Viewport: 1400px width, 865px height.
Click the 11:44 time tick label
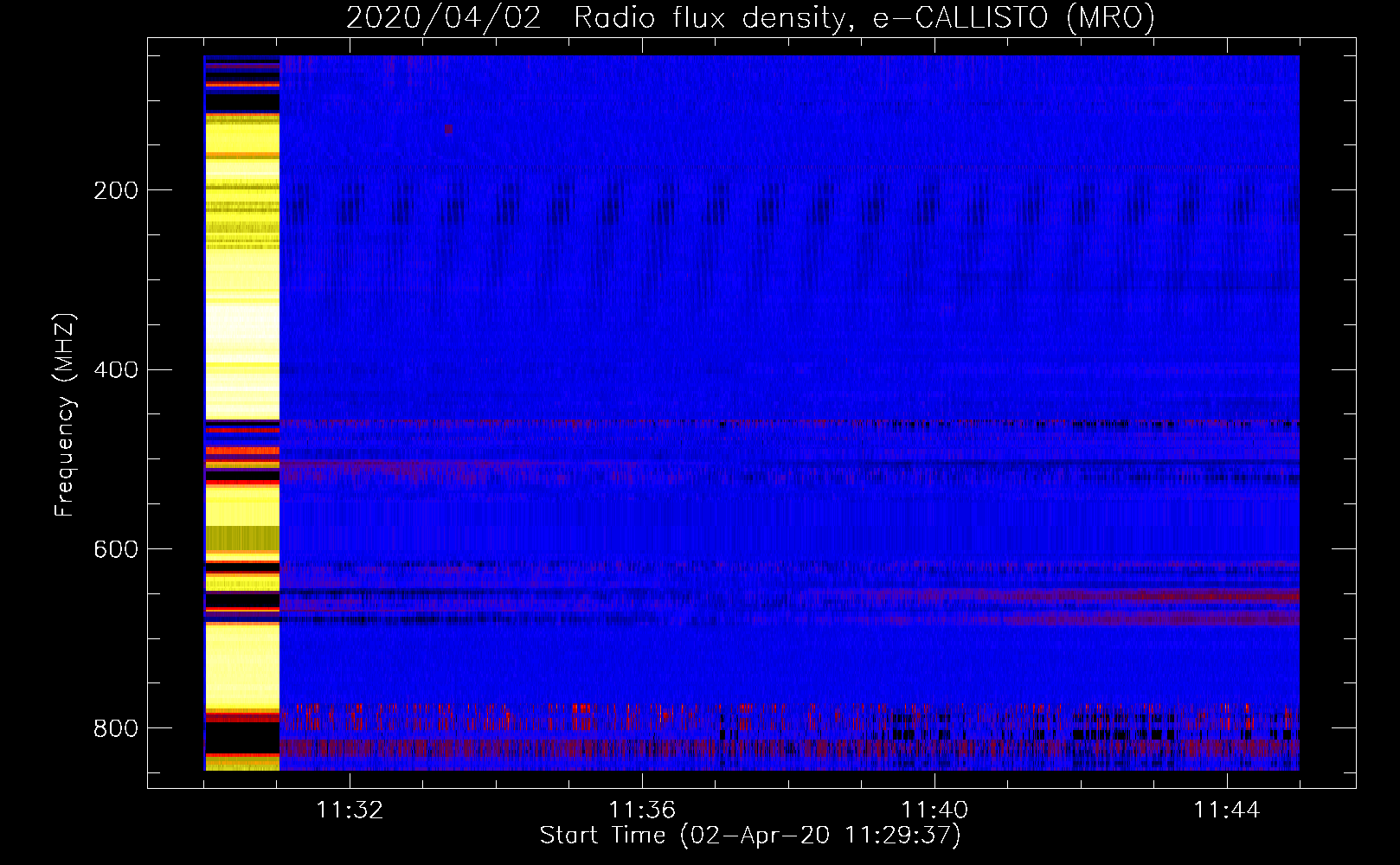[x=1227, y=811]
